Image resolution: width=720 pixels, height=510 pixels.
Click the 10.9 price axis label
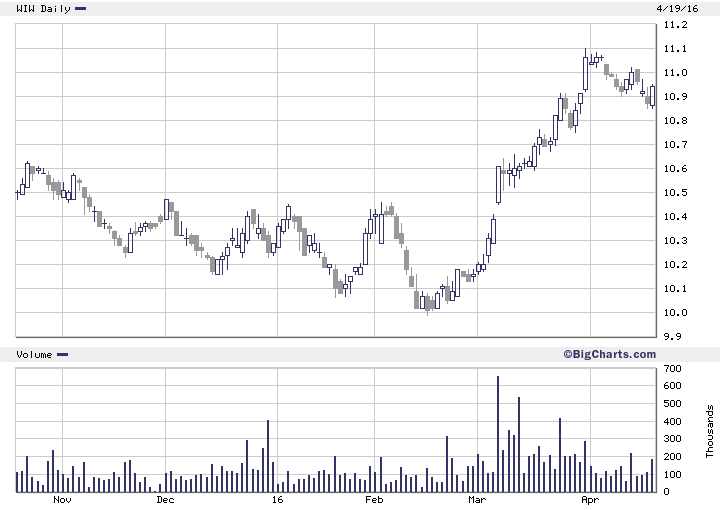tap(675, 97)
